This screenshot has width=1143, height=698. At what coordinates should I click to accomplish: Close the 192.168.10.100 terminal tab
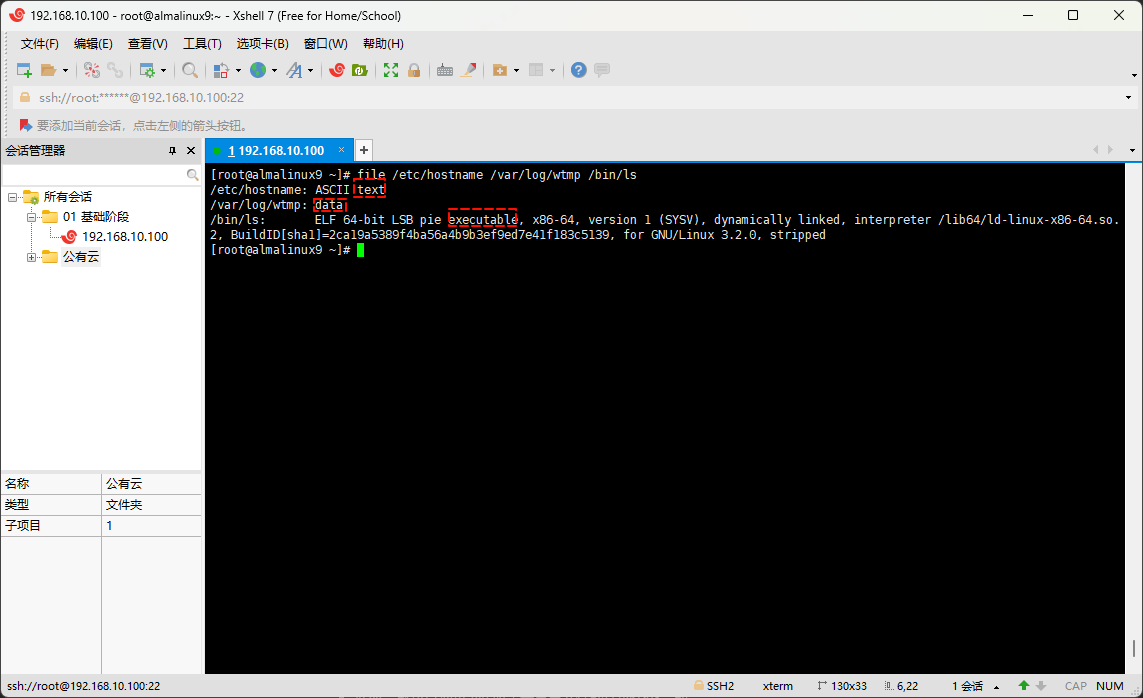tap(341, 150)
